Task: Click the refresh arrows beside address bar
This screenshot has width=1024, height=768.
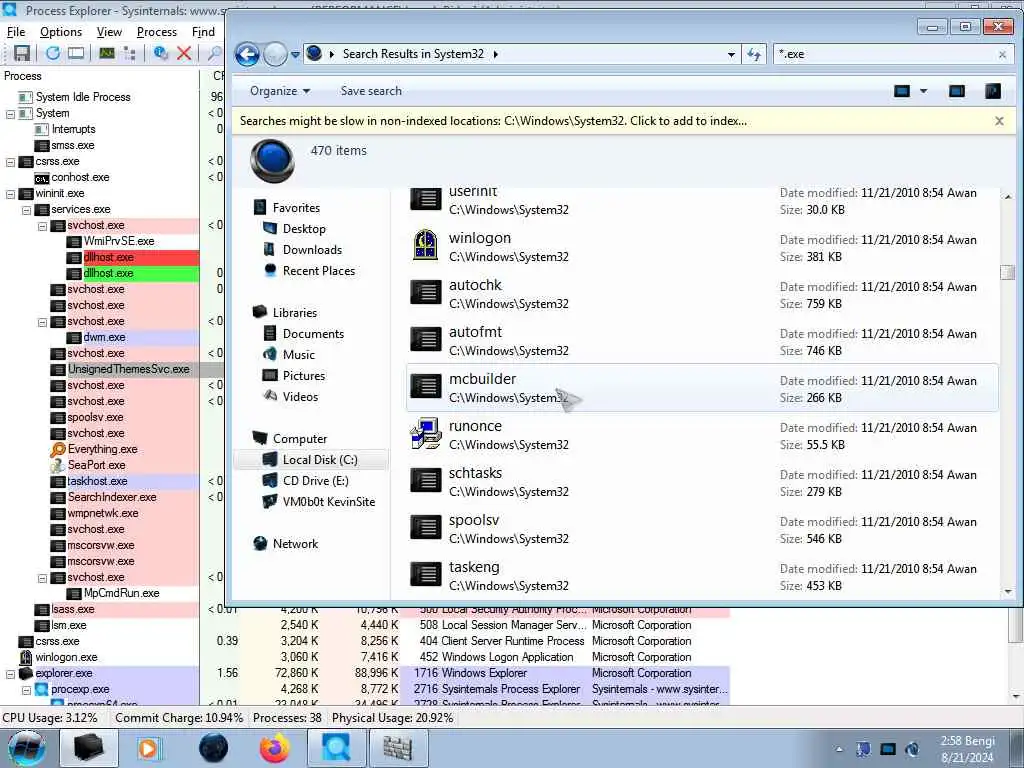Action: click(754, 54)
